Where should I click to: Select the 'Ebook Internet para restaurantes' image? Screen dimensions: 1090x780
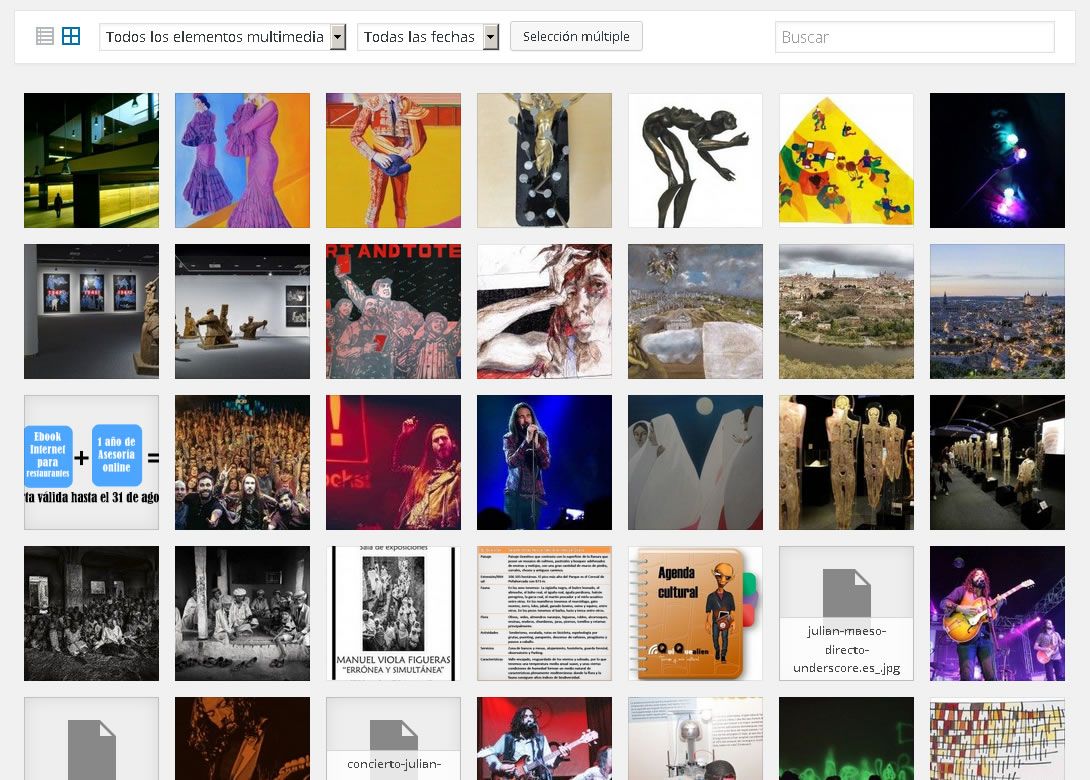(x=91, y=462)
